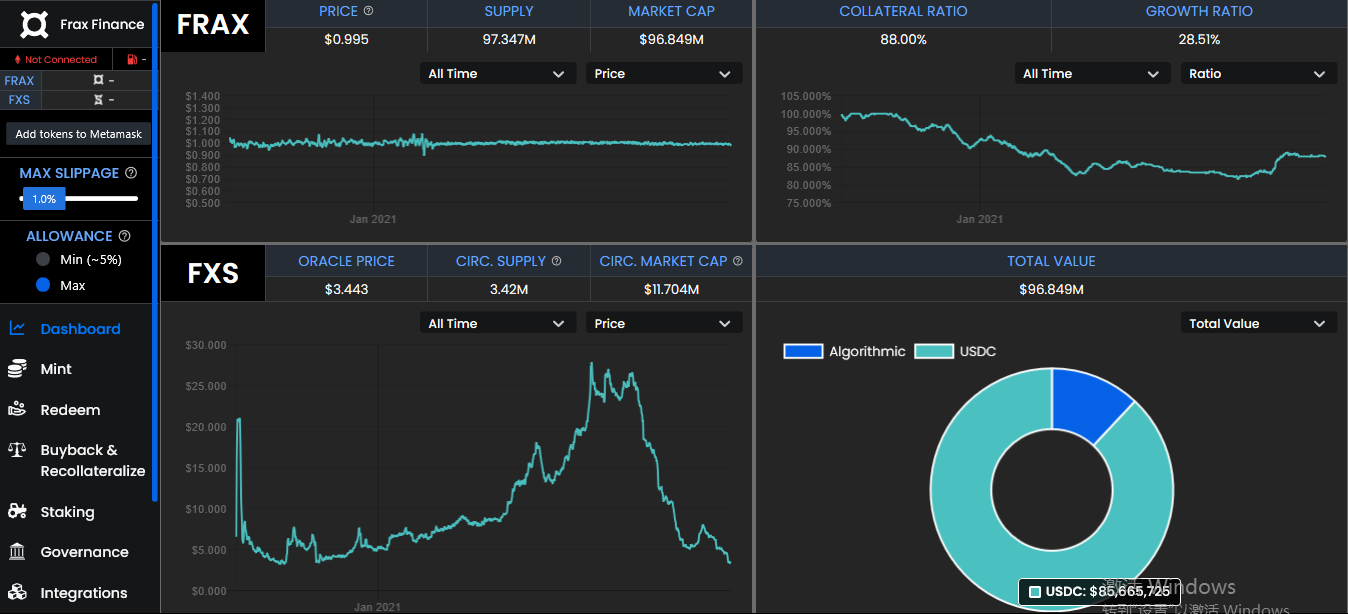Open the Dashboard menu item

(x=80, y=329)
